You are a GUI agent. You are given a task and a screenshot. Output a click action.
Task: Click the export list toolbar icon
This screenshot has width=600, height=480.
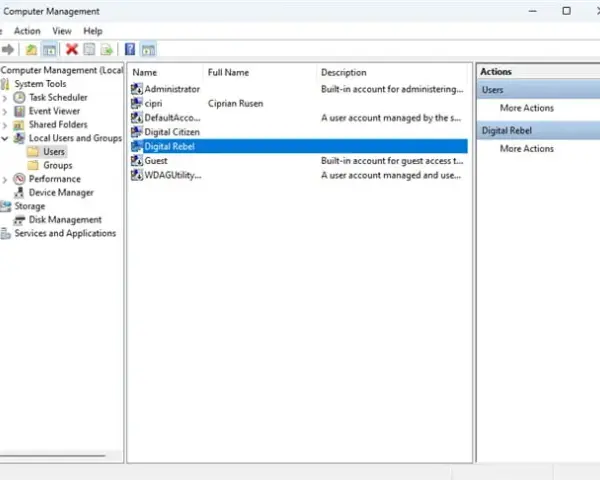point(107,49)
